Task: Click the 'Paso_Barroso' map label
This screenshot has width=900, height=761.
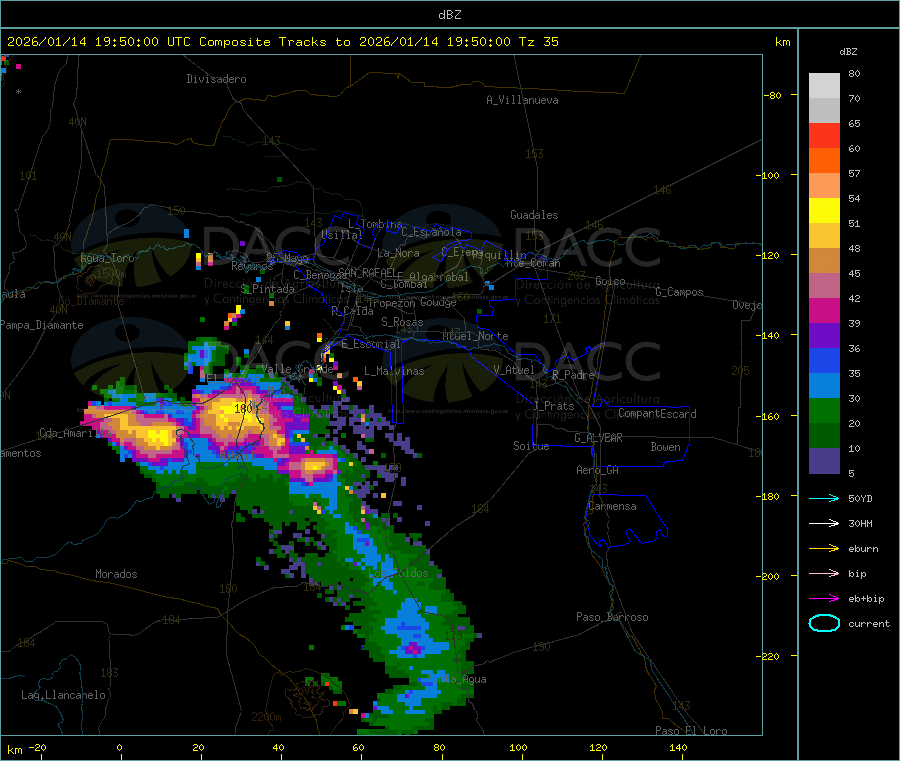Action: pos(612,618)
